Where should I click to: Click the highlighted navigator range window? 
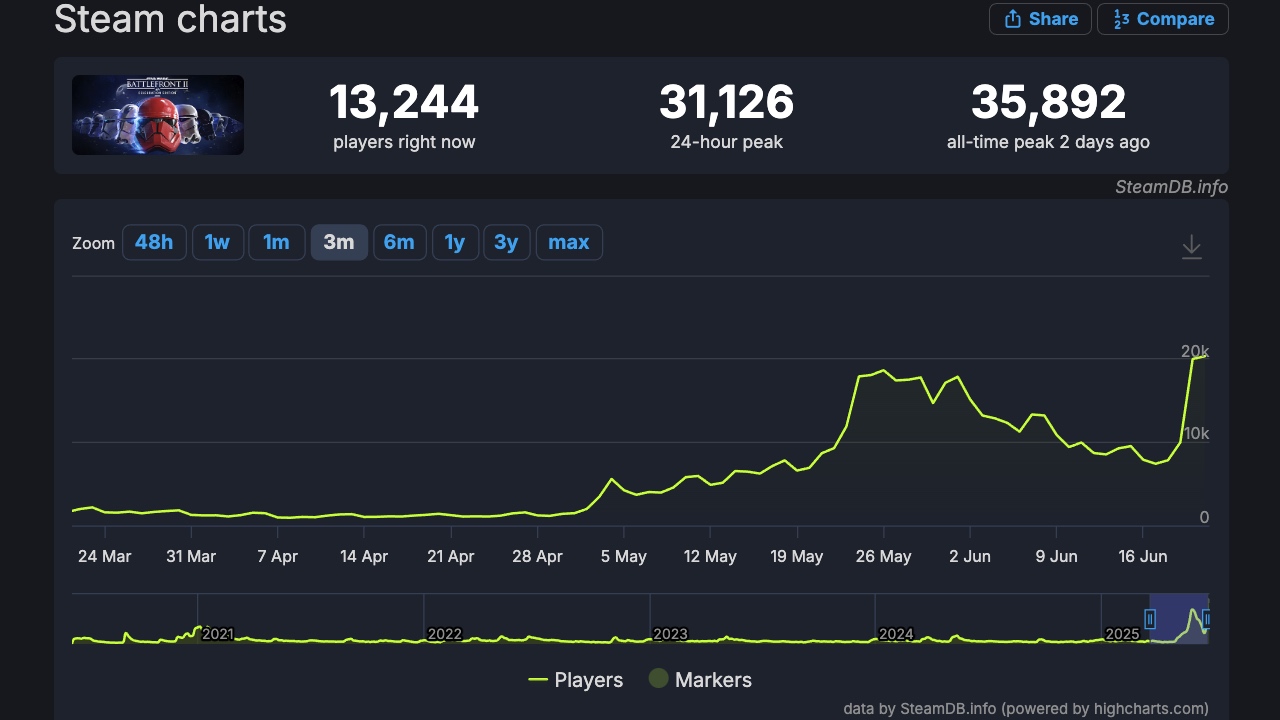[1179, 619]
